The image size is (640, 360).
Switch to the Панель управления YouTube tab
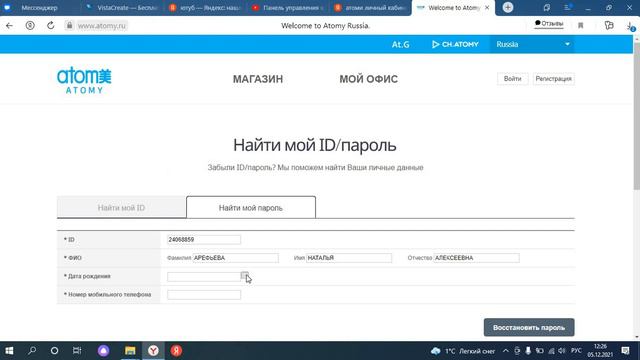pyautogui.click(x=288, y=8)
